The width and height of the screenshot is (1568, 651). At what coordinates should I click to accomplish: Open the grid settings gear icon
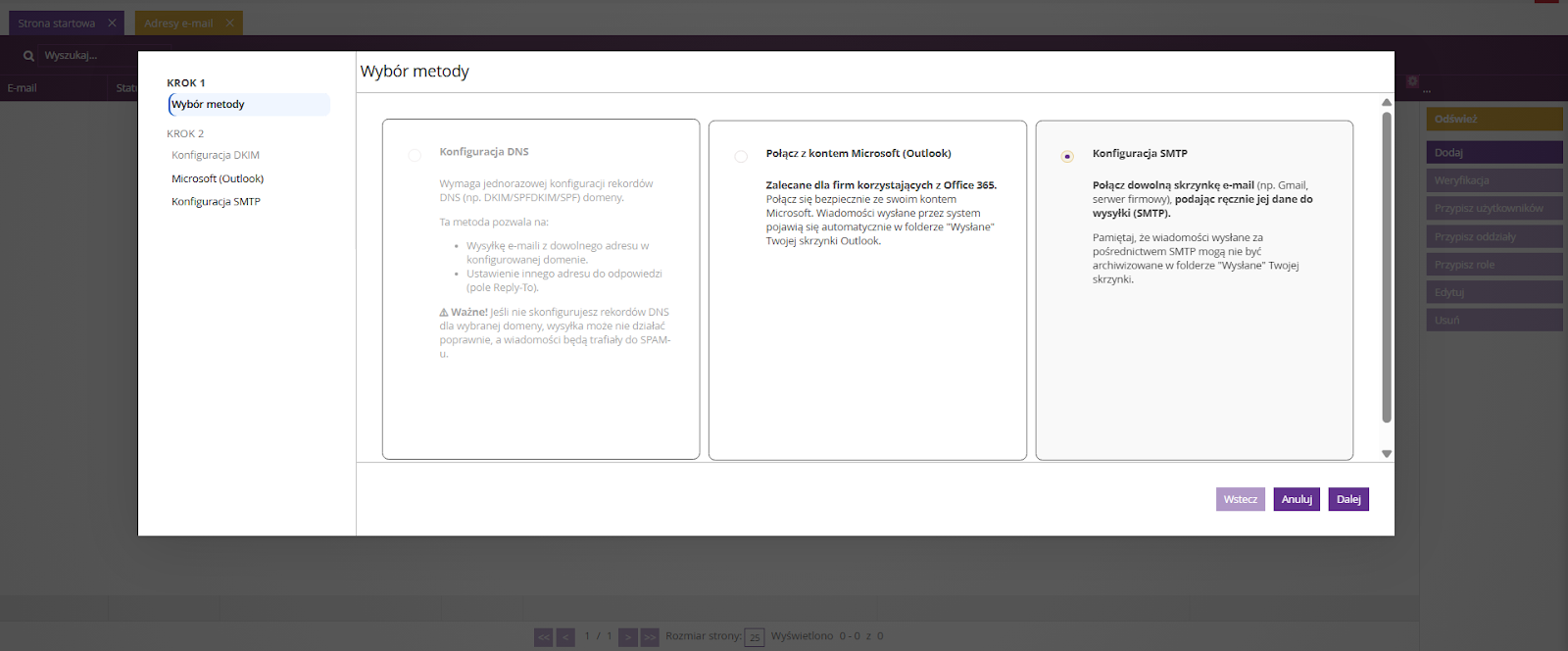(x=1412, y=81)
